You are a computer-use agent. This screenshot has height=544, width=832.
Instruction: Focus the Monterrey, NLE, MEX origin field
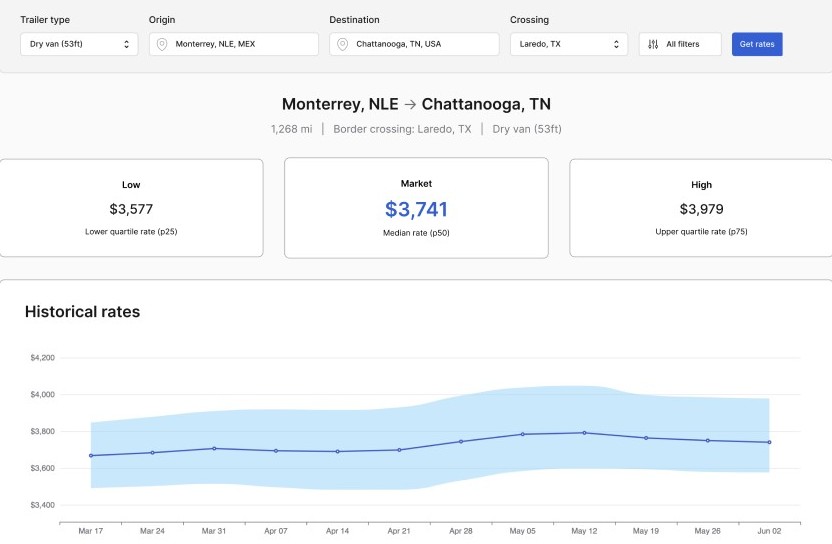click(234, 44)
